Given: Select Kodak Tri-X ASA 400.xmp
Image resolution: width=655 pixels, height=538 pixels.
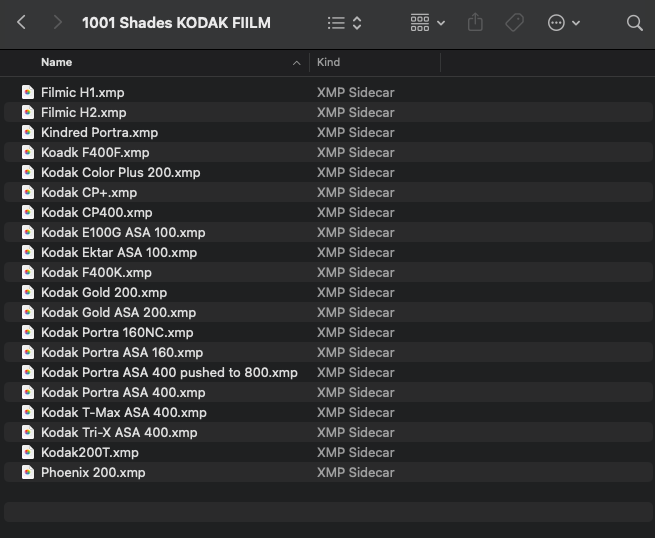Looking at the screenshot, I should pyautogui.click(x=119, y=432).
